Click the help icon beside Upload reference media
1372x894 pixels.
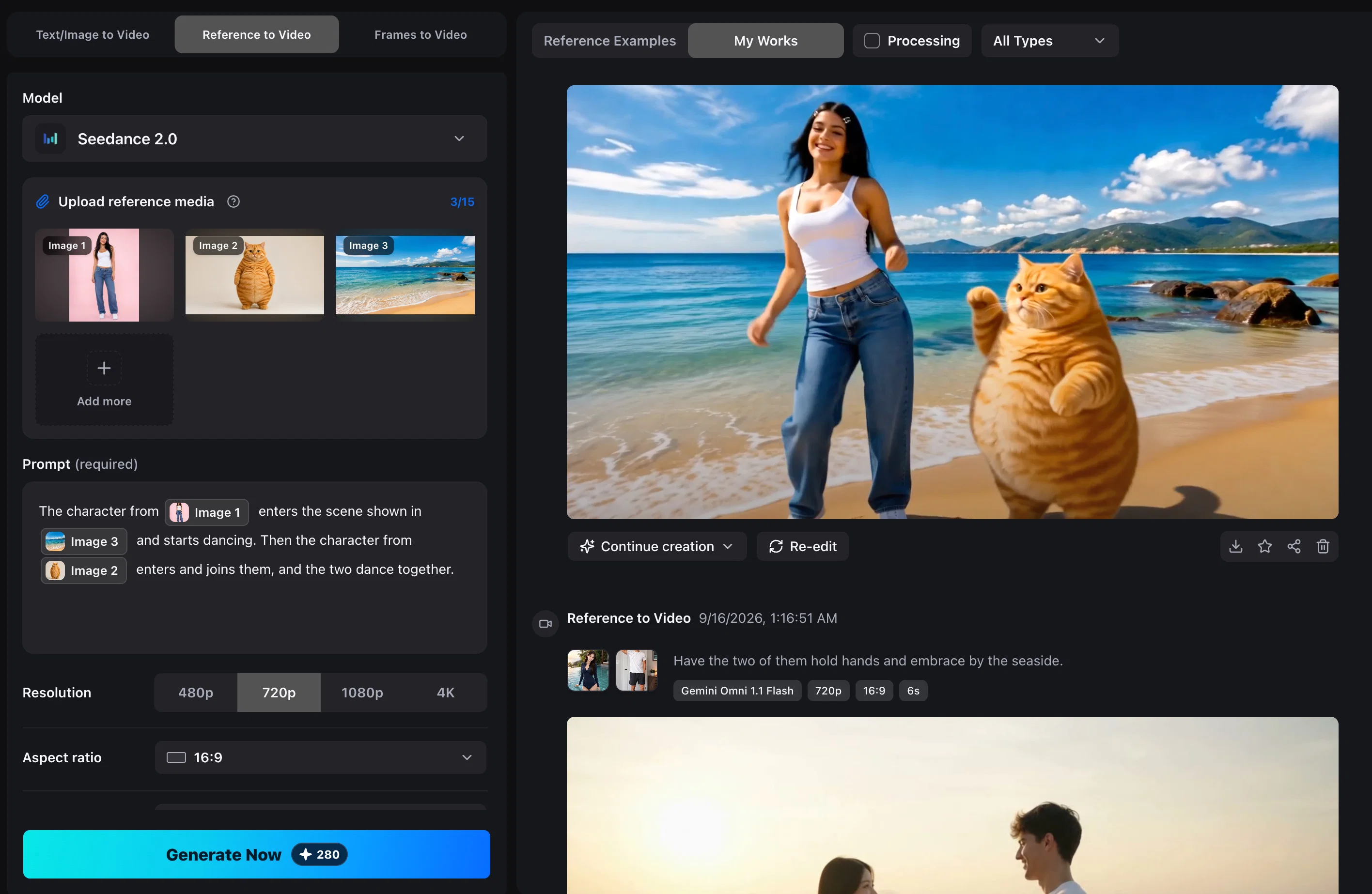pyautogui.click(x=234, y=202)
